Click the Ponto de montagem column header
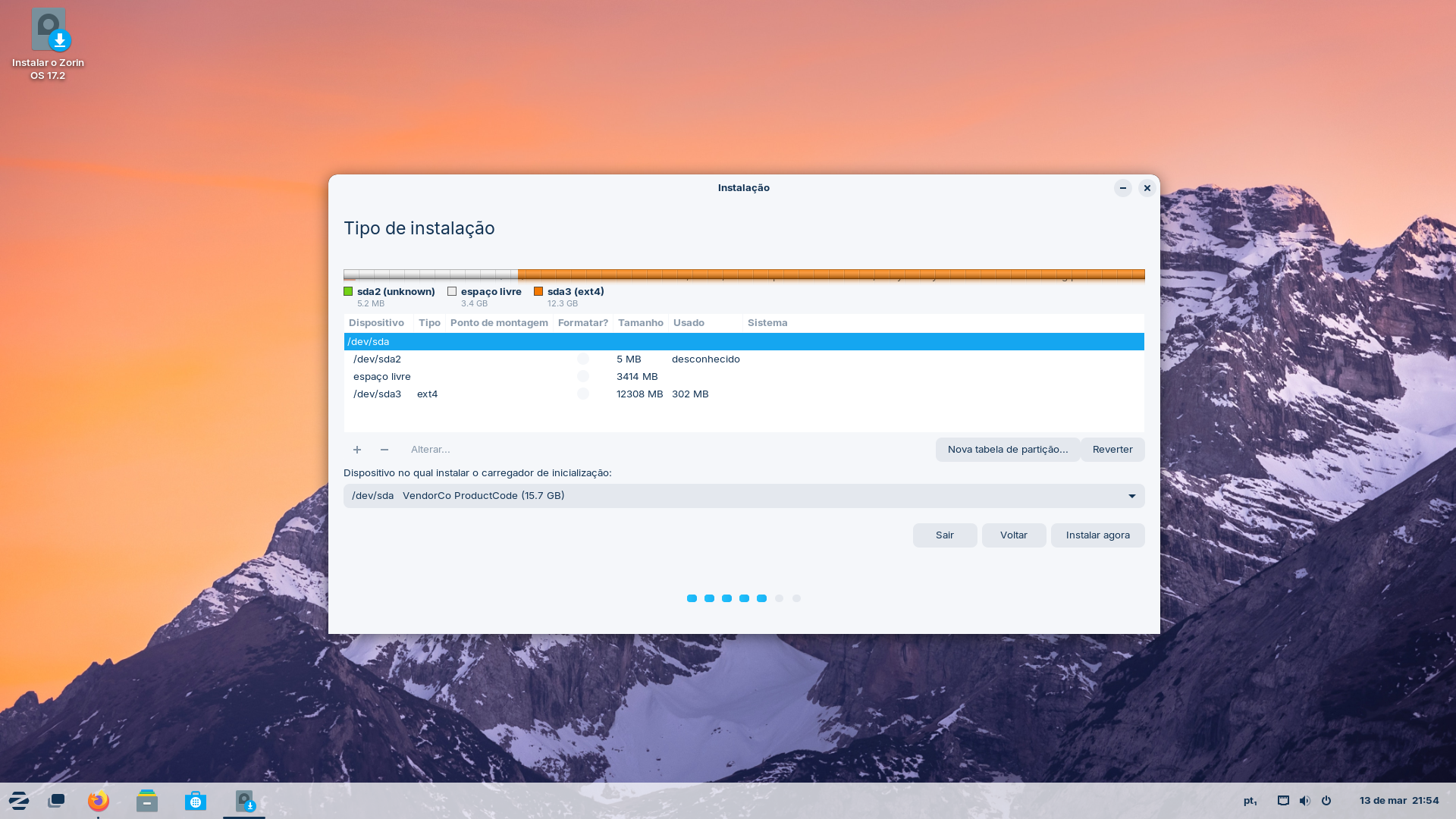Viewport: 1456px width, 819px height. [499, 323]
